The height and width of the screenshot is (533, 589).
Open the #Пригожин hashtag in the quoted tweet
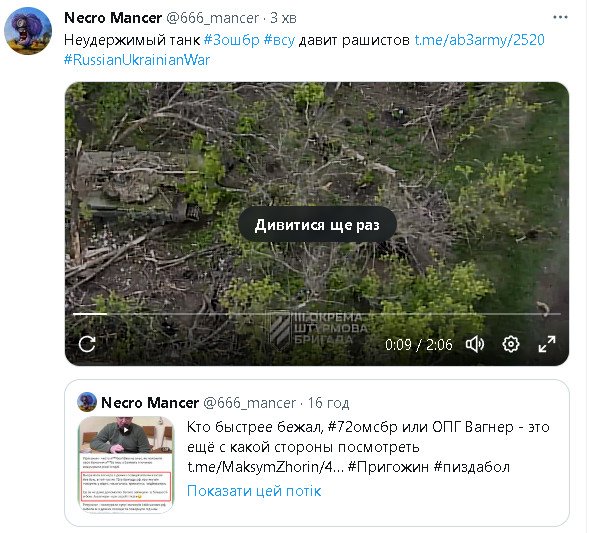click(x=388, y=467)
